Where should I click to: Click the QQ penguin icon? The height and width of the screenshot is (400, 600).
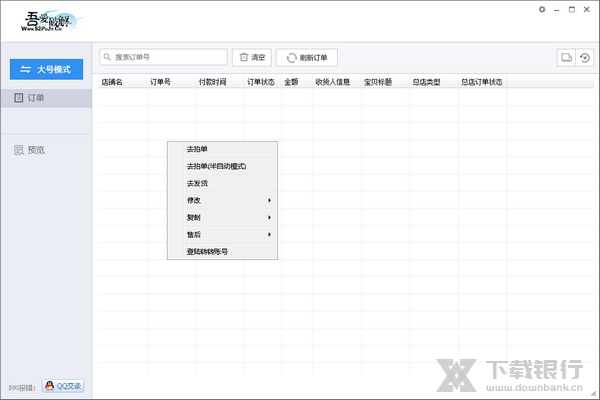(x=49, y=385)
